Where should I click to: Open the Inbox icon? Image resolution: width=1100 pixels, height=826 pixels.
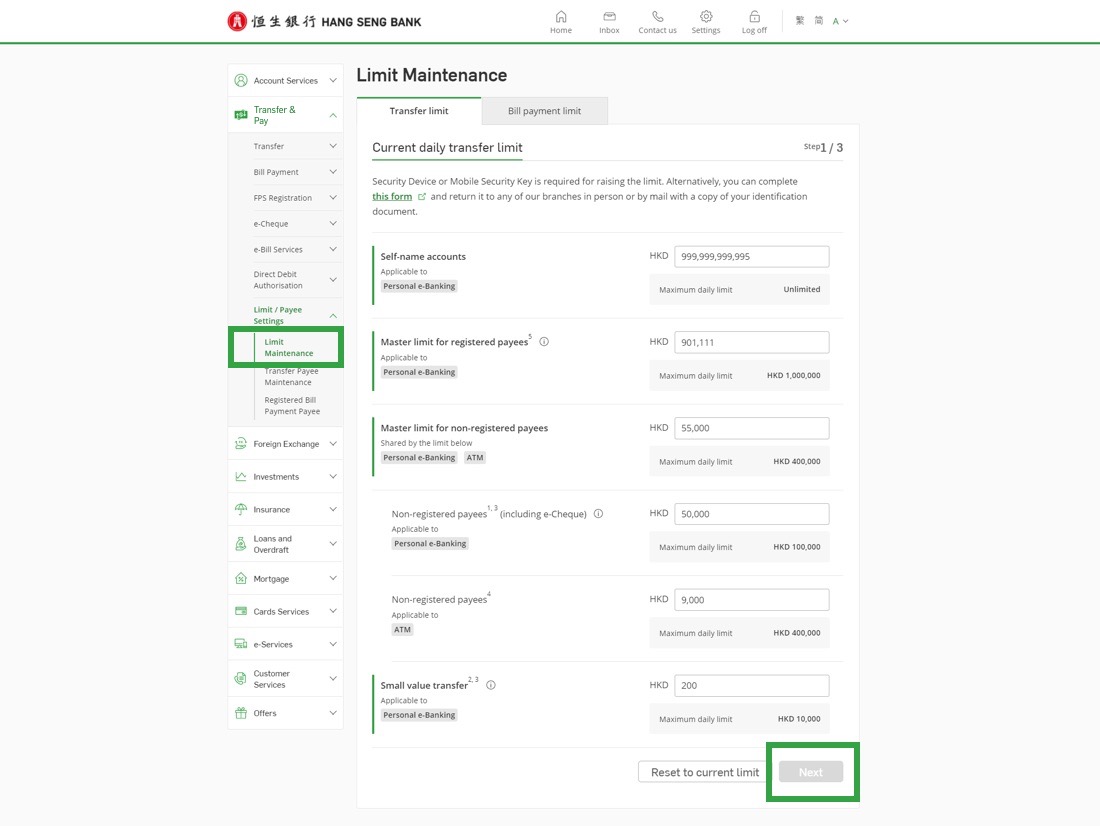(609, 17)
